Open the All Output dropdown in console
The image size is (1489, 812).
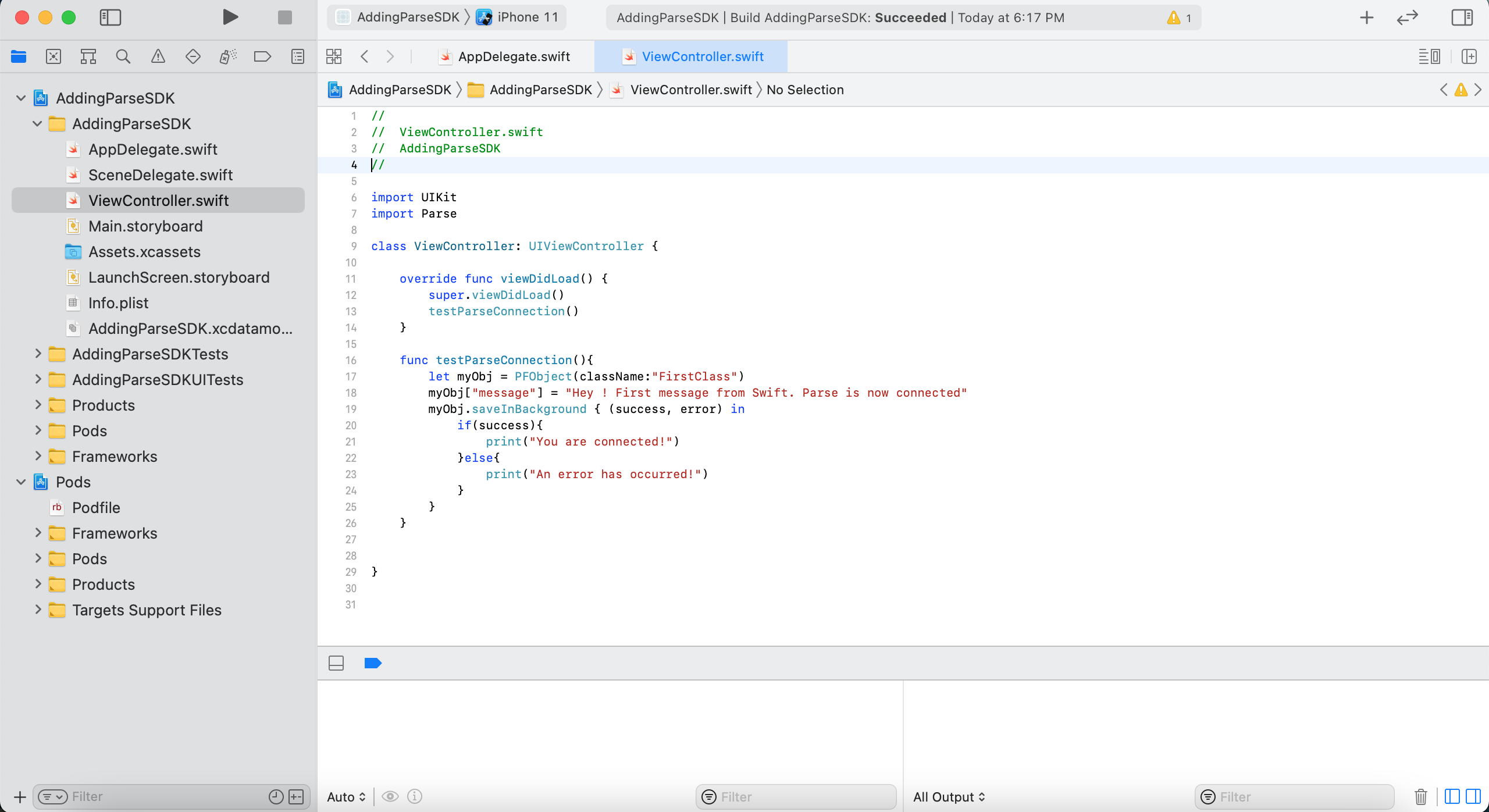click(949, 797)
